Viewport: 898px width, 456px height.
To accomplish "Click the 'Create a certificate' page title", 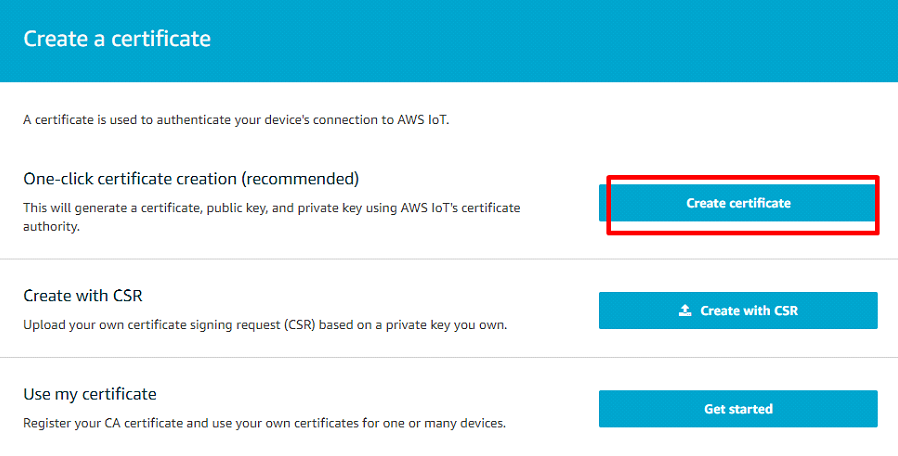I will 117,39.
